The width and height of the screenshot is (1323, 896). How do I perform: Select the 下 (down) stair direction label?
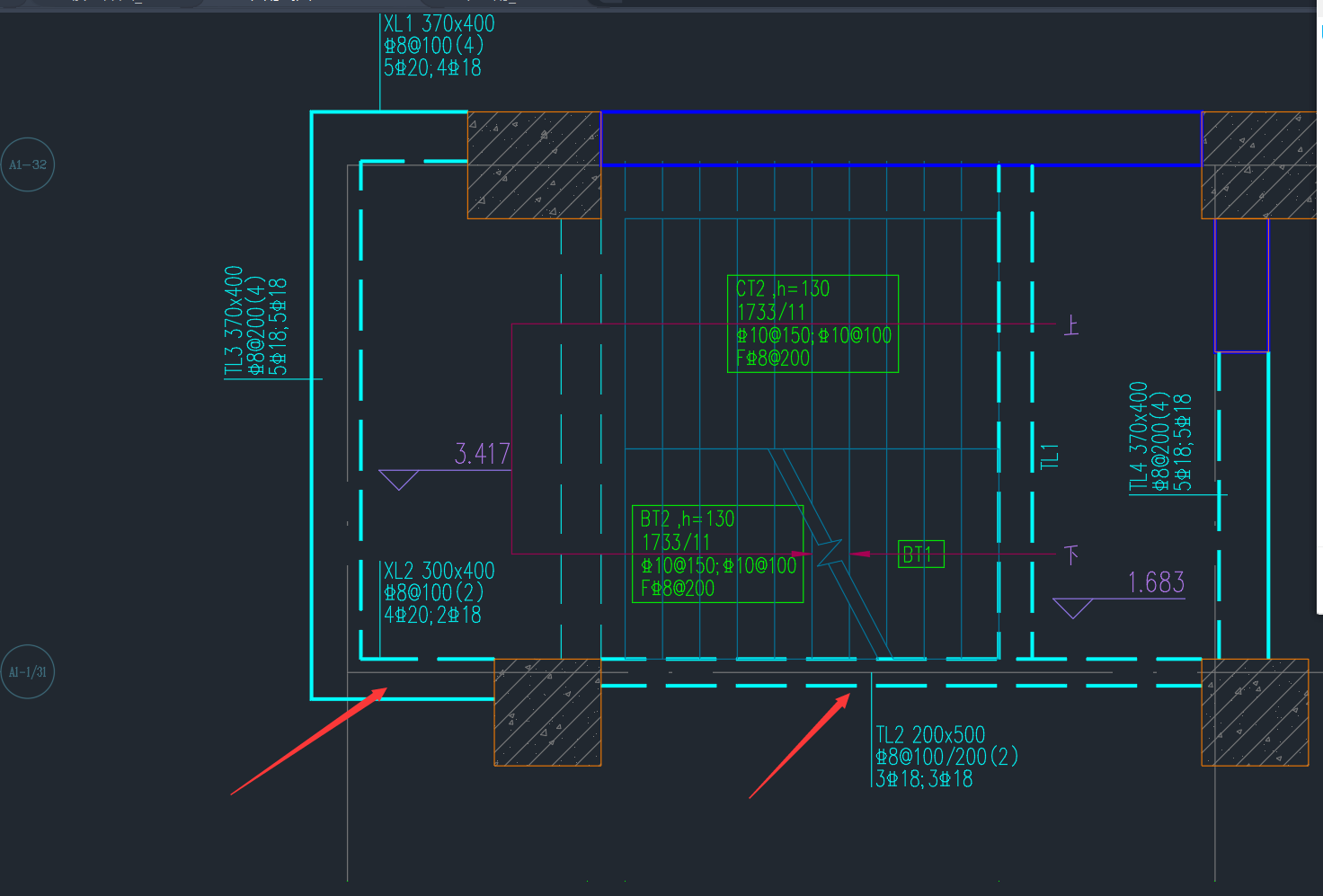tap(1071, 554)
